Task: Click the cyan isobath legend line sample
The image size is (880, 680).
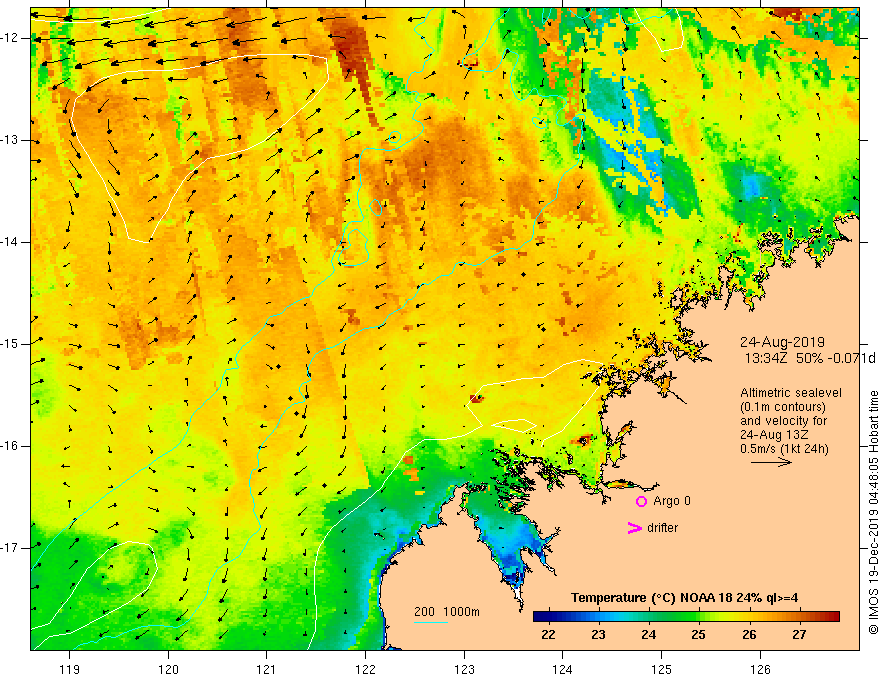Action: click(x=430, y=623)
